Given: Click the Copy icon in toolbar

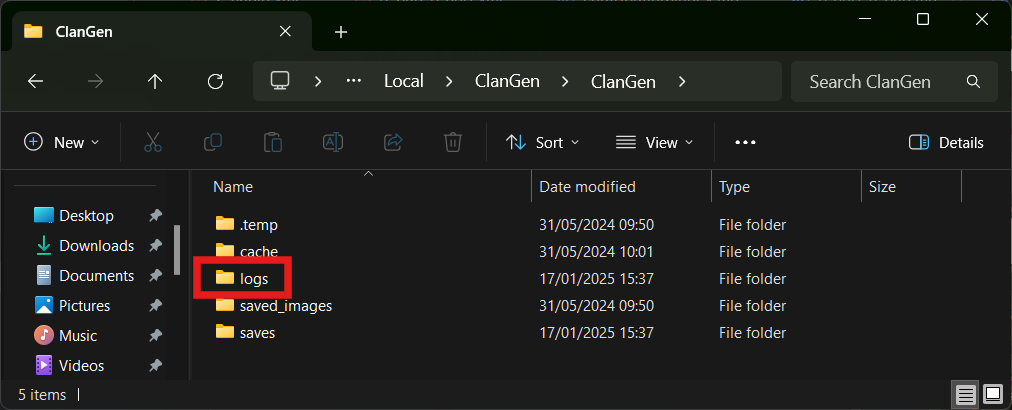Looking at the screenshot, I should (212, 142).
